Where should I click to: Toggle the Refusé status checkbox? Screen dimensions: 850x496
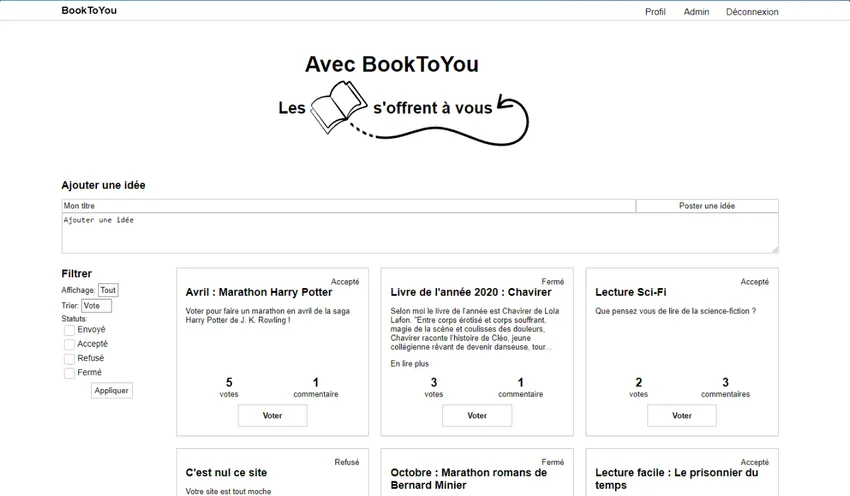(69, 359)
